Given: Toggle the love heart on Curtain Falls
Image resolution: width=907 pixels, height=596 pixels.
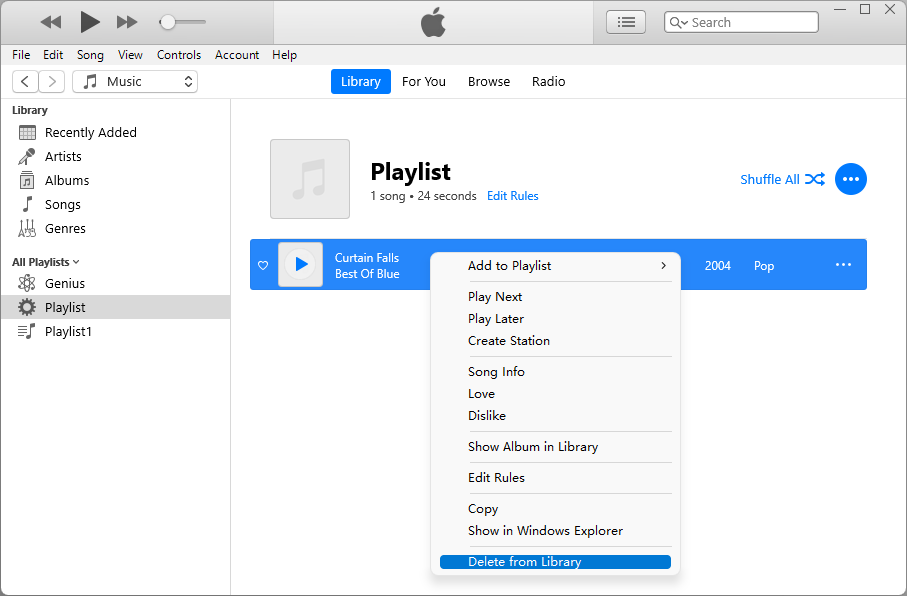Looking at the screenshot, I should click(263, 266).
